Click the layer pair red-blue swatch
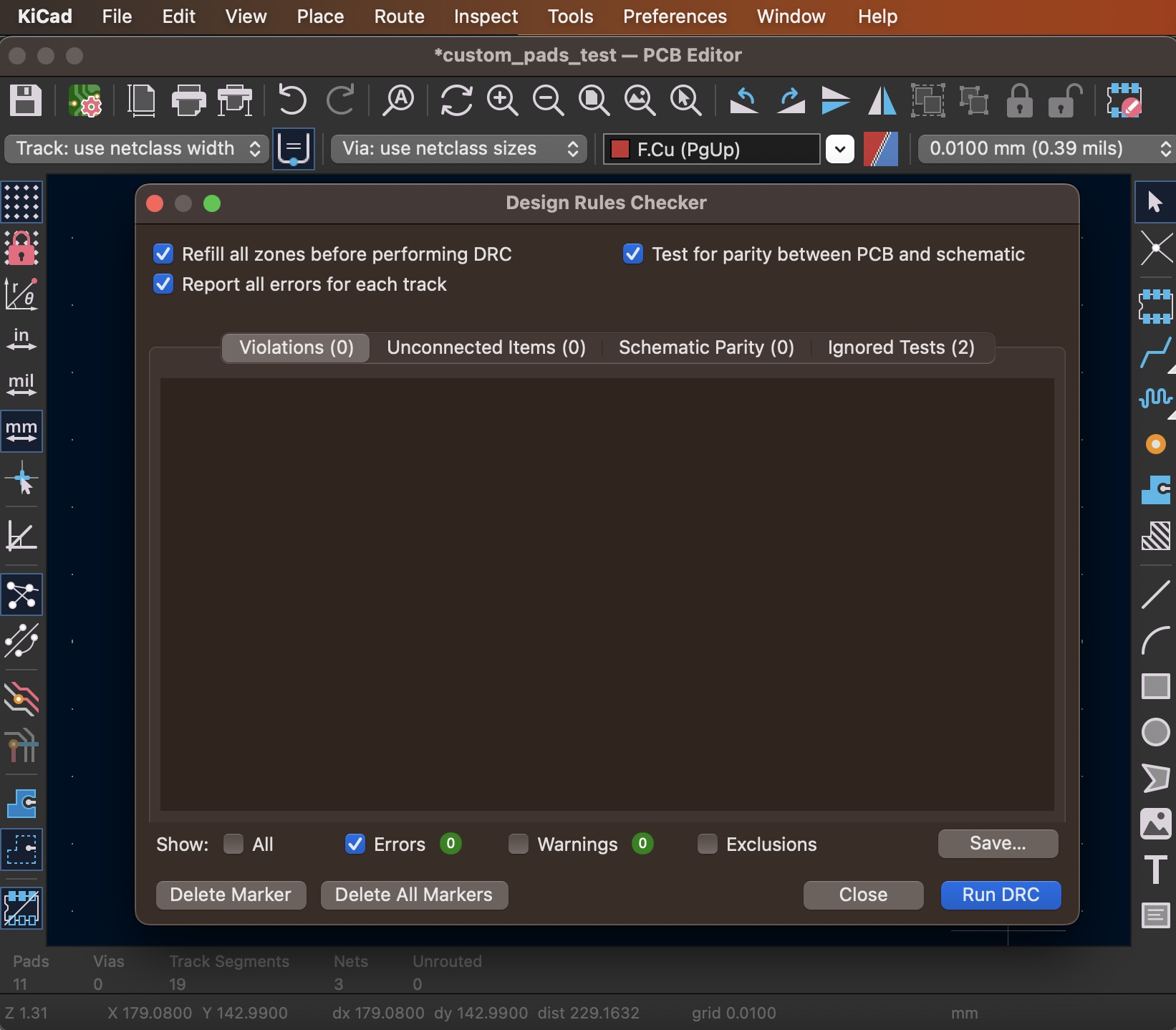This screenshot has width=1176, height=1030. [881, 149]
